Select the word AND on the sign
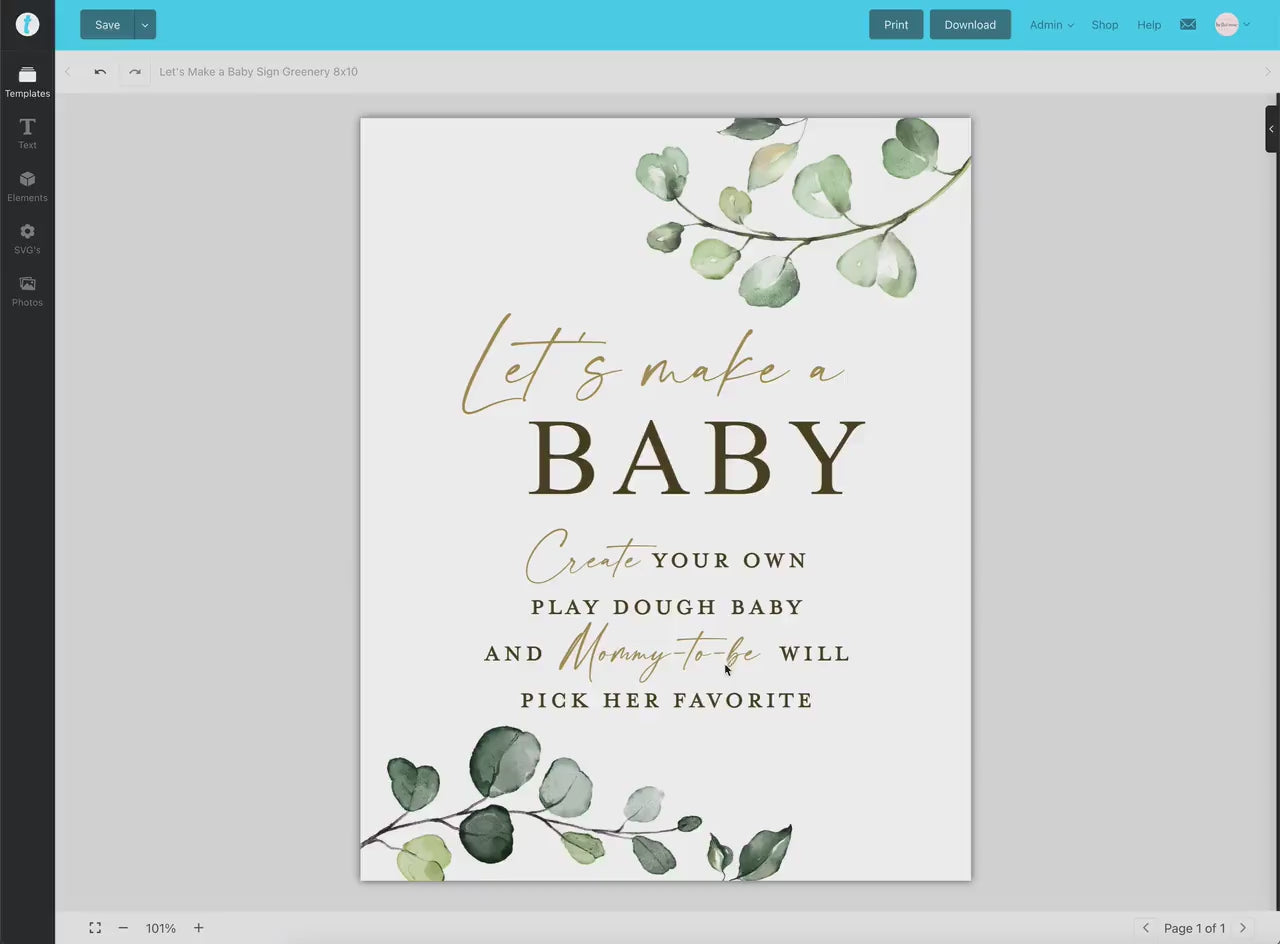This screenshot has width=1280, height=944. pos(515,654)
